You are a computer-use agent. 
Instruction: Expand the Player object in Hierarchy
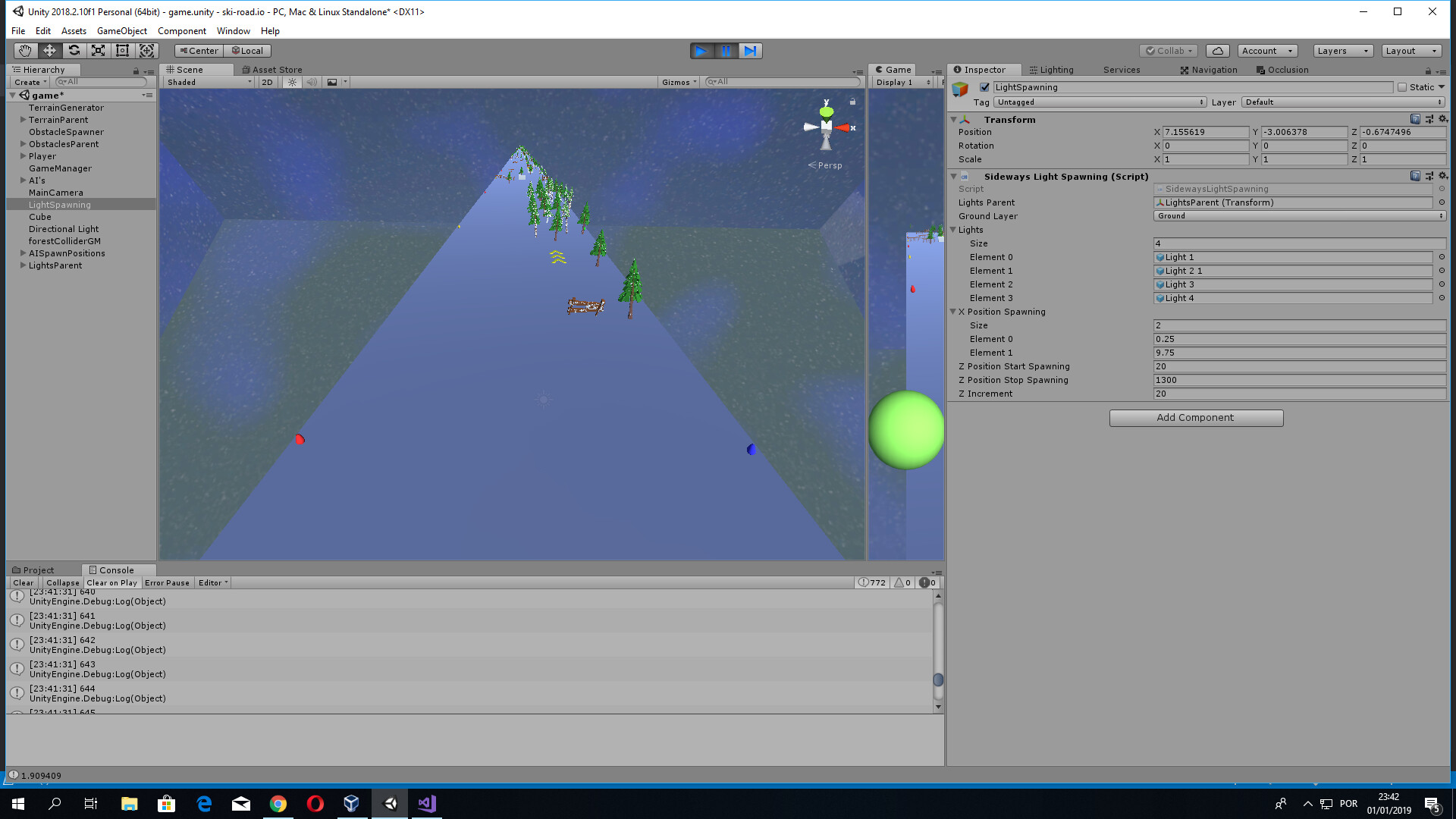point(24,155)
